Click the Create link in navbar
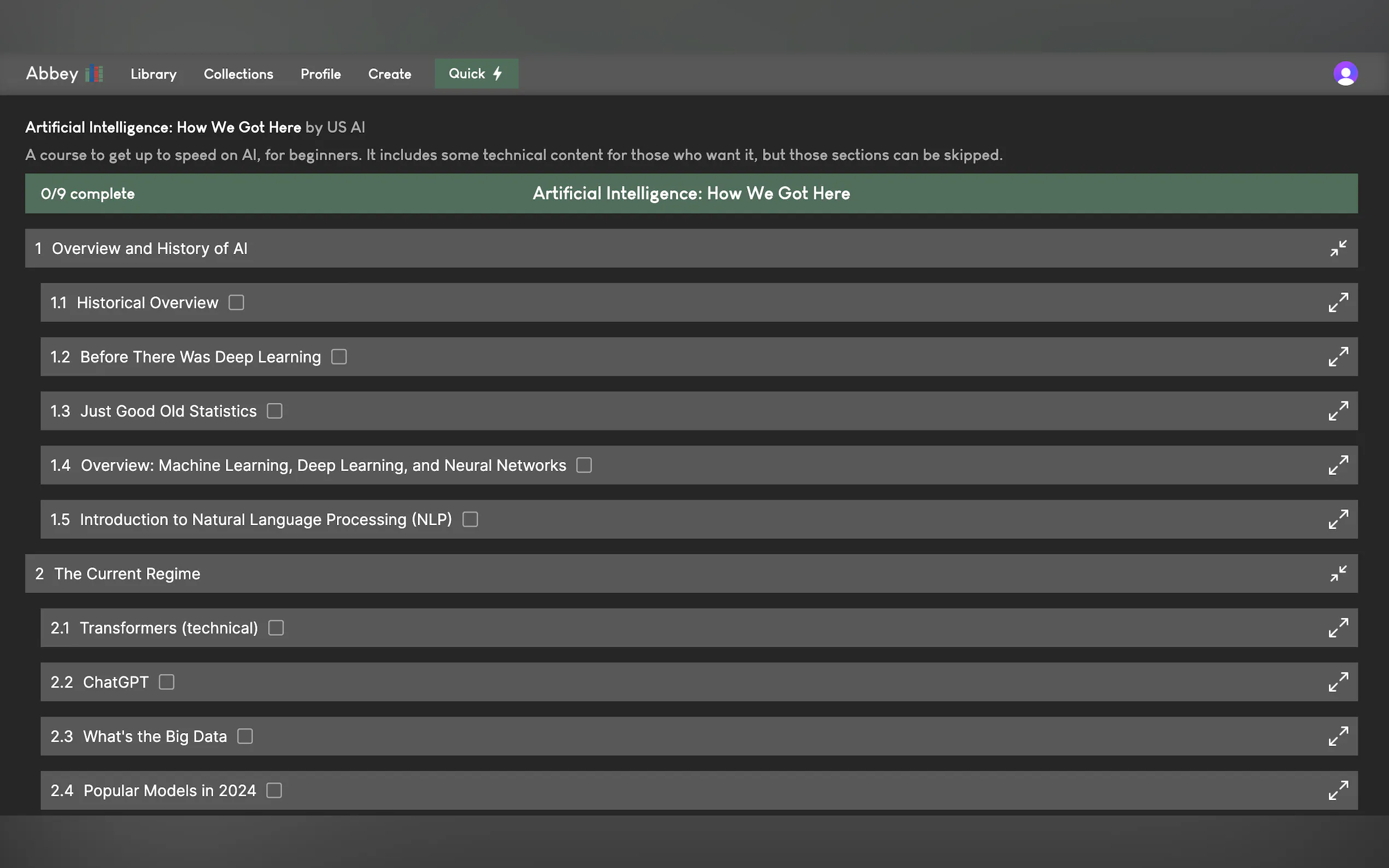This screenshot has height=868, width=1389. [x=389, y=74]
